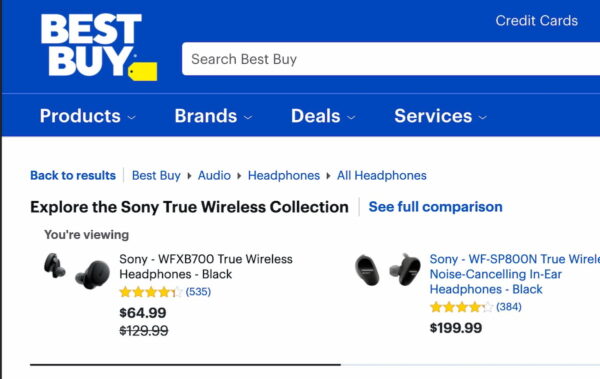Image resolution: width=600 pixels, height=379 pixels.
Task: Click the yellow price tag icon
Action: pyautogui.click(x=142, y=72)
